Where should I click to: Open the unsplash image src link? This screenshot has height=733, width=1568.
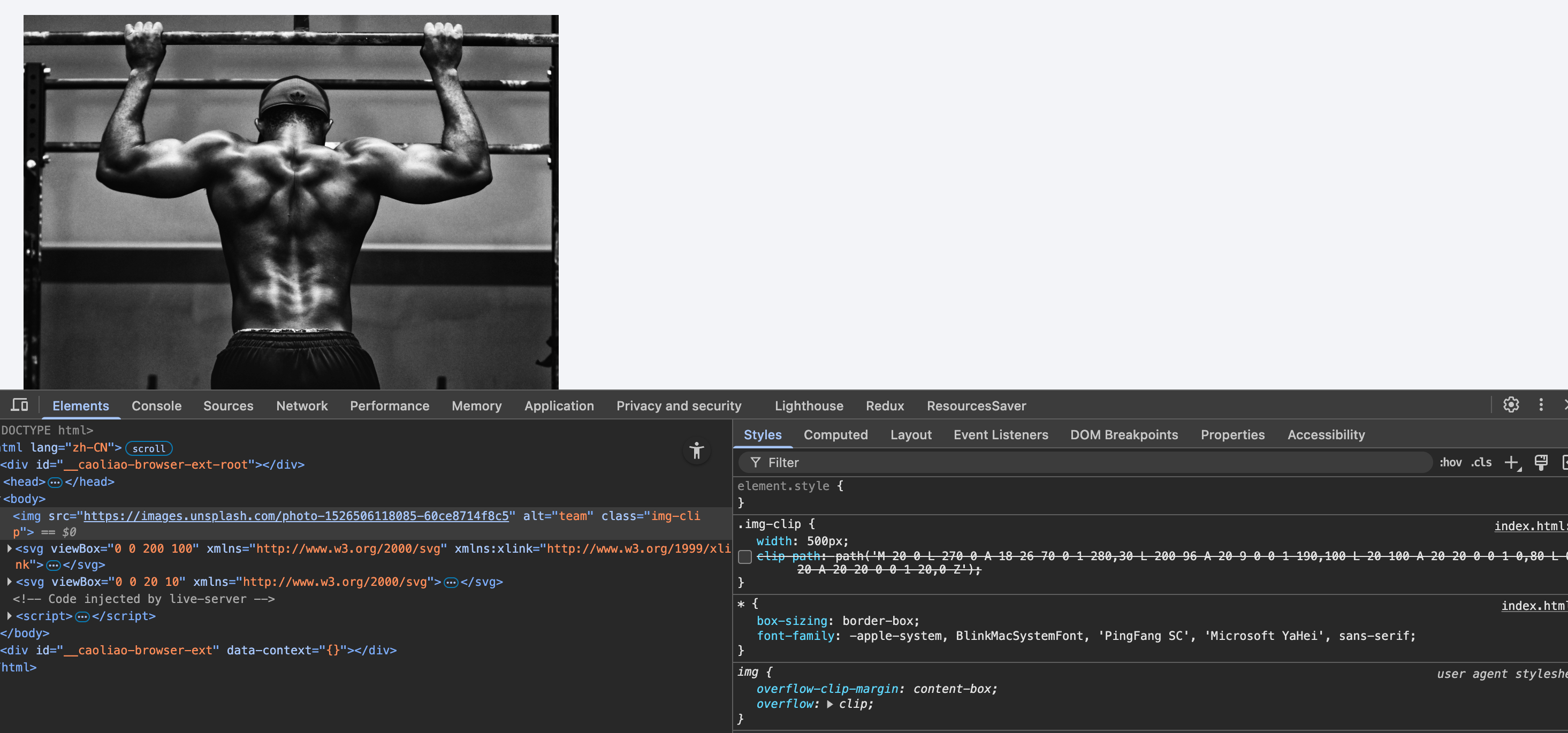296,516
